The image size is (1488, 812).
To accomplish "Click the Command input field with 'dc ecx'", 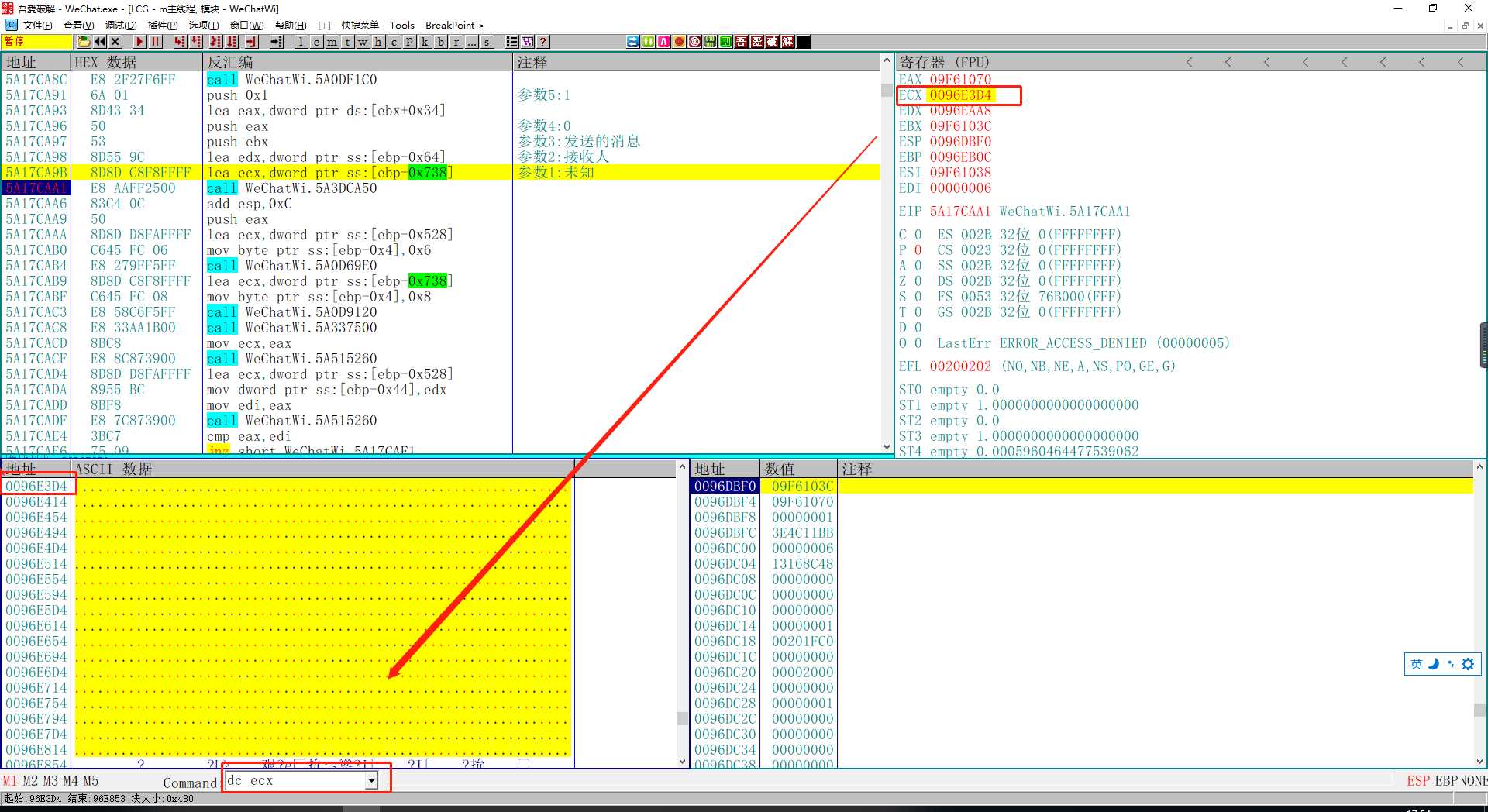I will point(295,781).
